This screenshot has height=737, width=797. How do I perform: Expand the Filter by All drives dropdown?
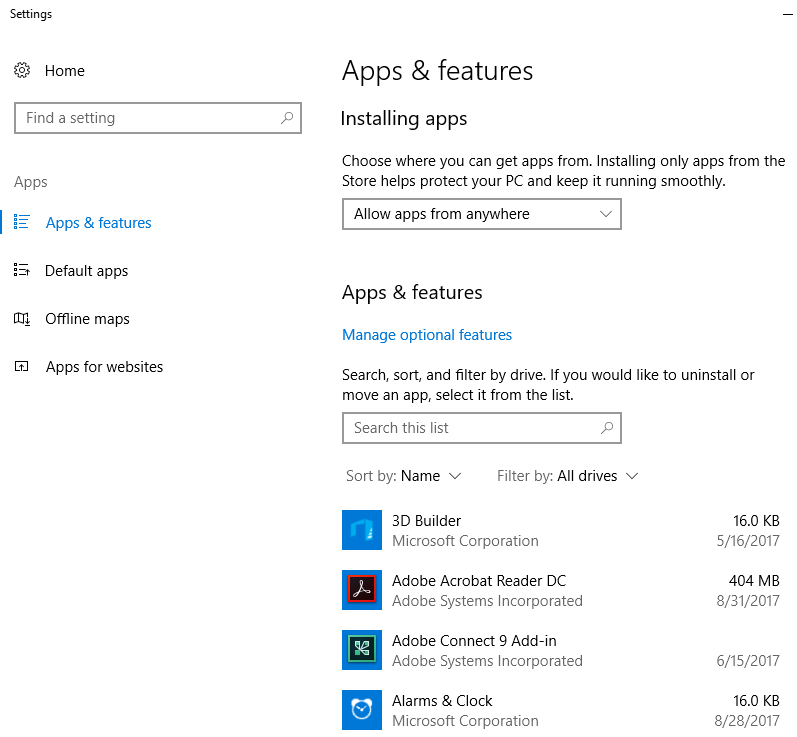pyautogui.click(x=567, y=476)
